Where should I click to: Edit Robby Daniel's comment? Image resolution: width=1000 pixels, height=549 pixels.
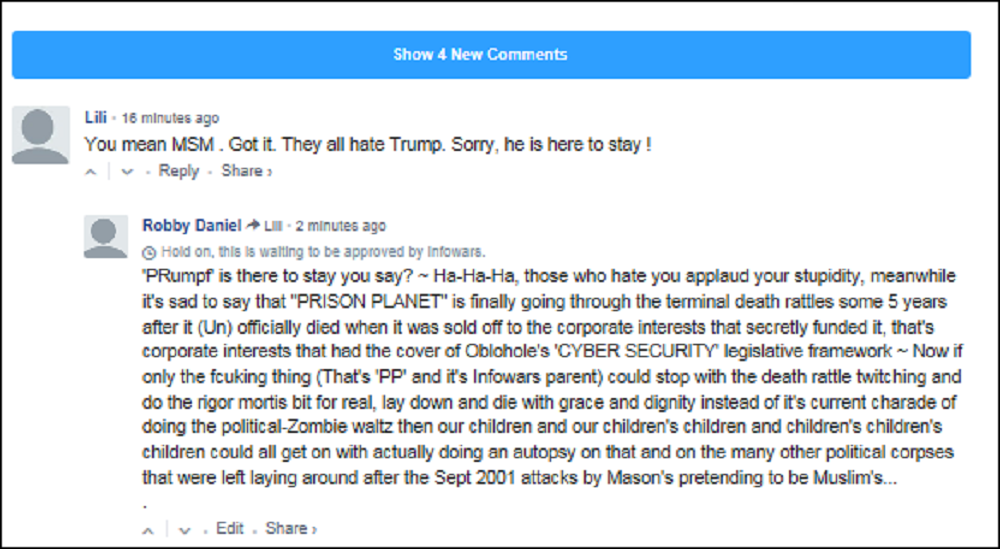[230, 528]
